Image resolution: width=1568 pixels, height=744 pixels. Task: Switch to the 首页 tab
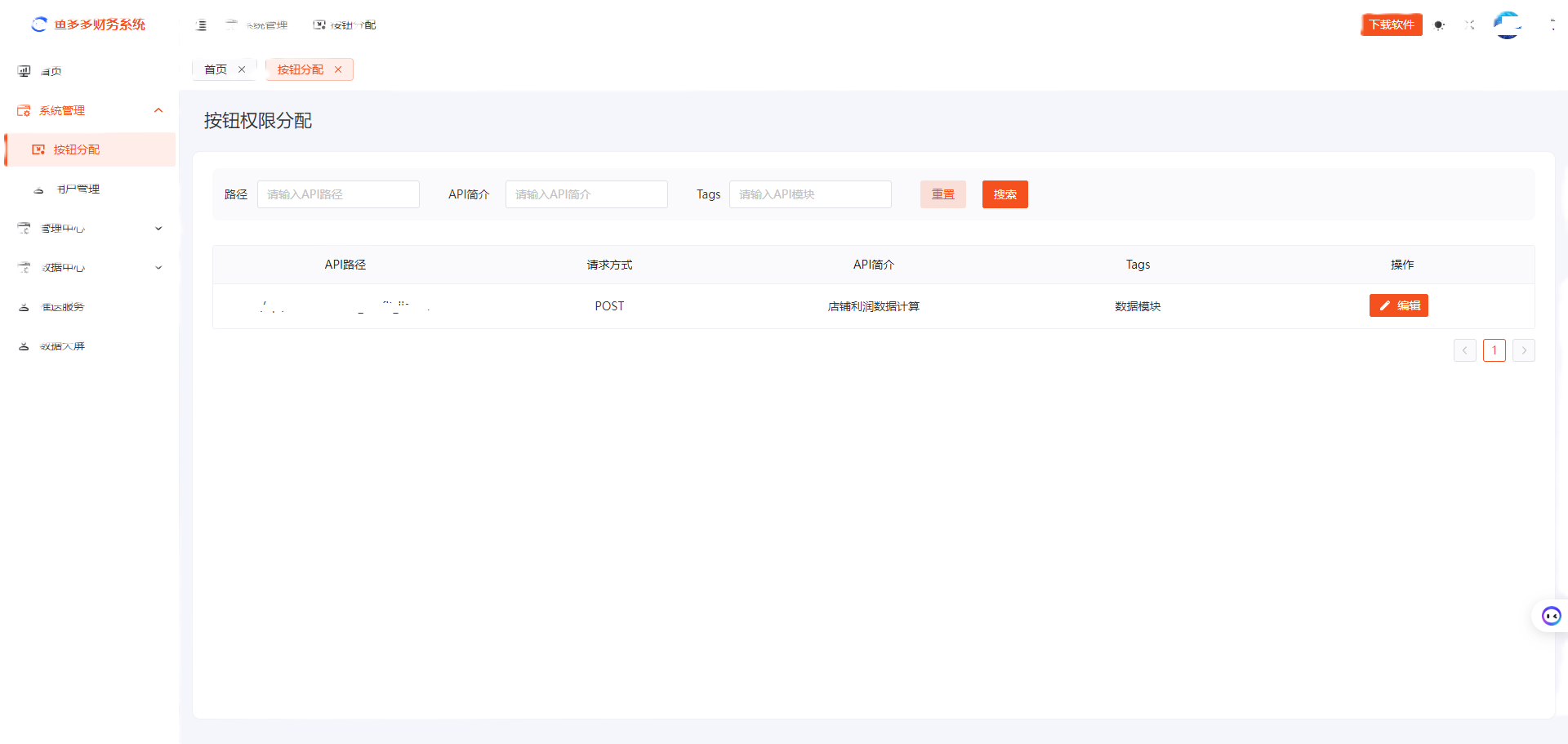pyautogui.click(x=216, y=69)
